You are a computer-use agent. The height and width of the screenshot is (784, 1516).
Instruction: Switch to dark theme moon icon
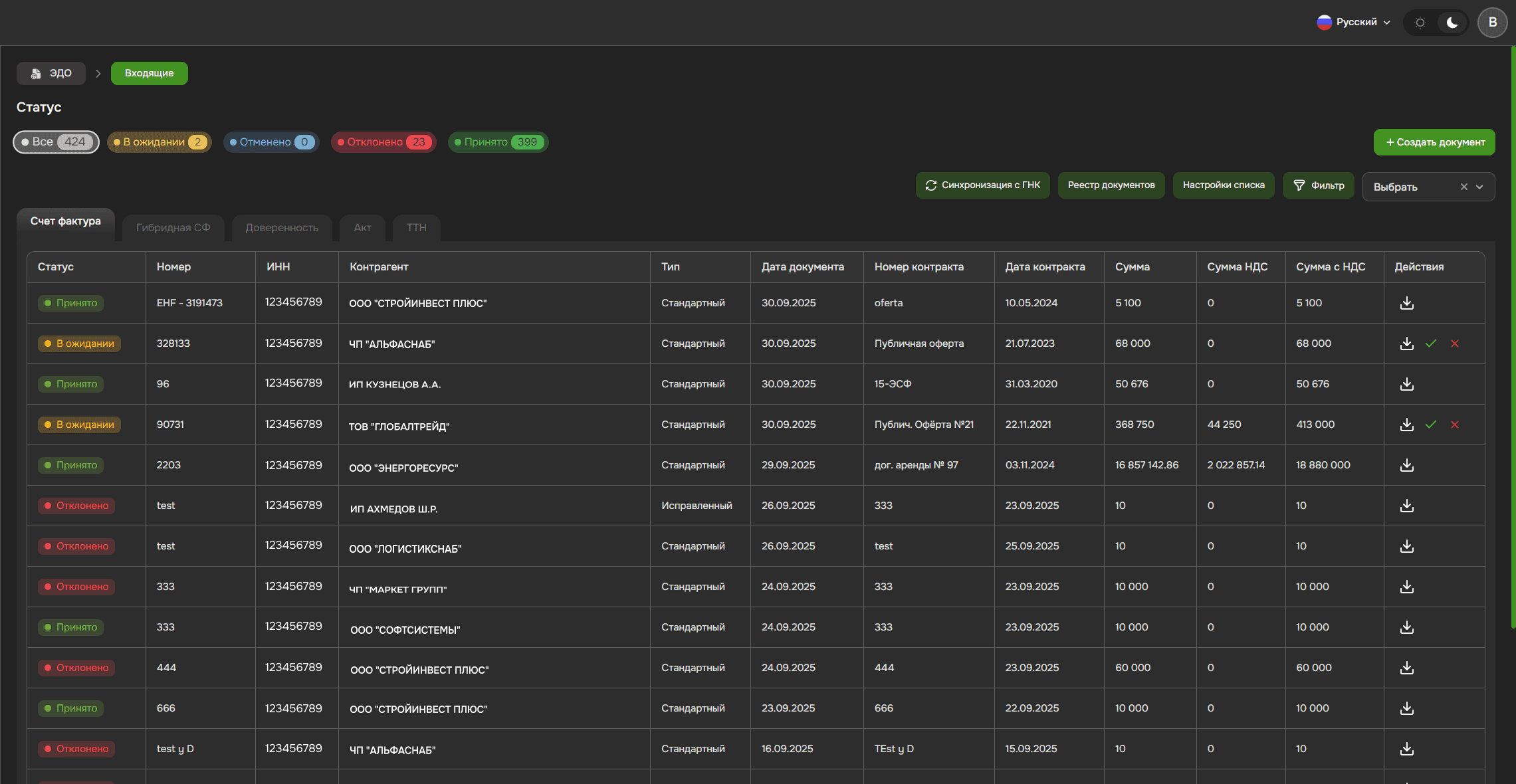[x=1452, y=23]
